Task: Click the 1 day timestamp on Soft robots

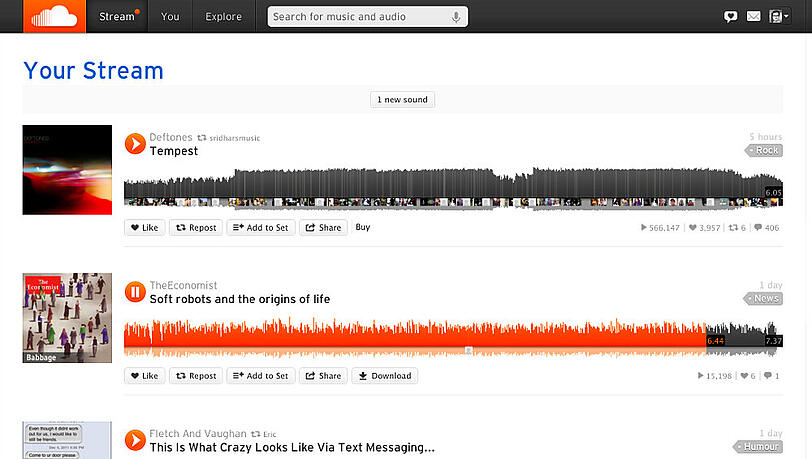Action: [x=771, y=285]
